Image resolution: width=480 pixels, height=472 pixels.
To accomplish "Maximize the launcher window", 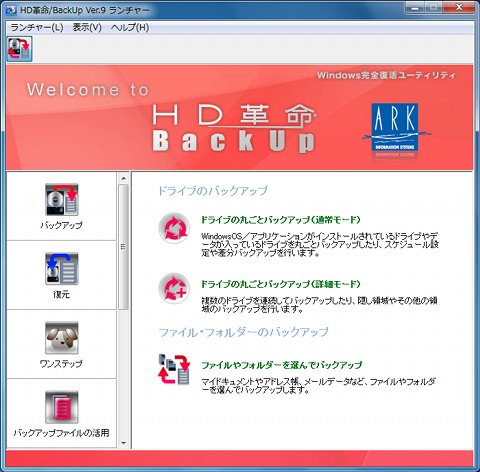I will tap(434, 8).
